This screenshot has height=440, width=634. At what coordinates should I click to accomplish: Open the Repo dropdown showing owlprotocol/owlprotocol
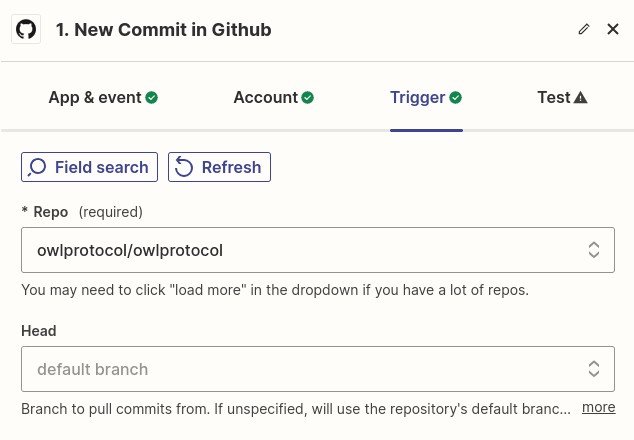(x=300, y=249)
